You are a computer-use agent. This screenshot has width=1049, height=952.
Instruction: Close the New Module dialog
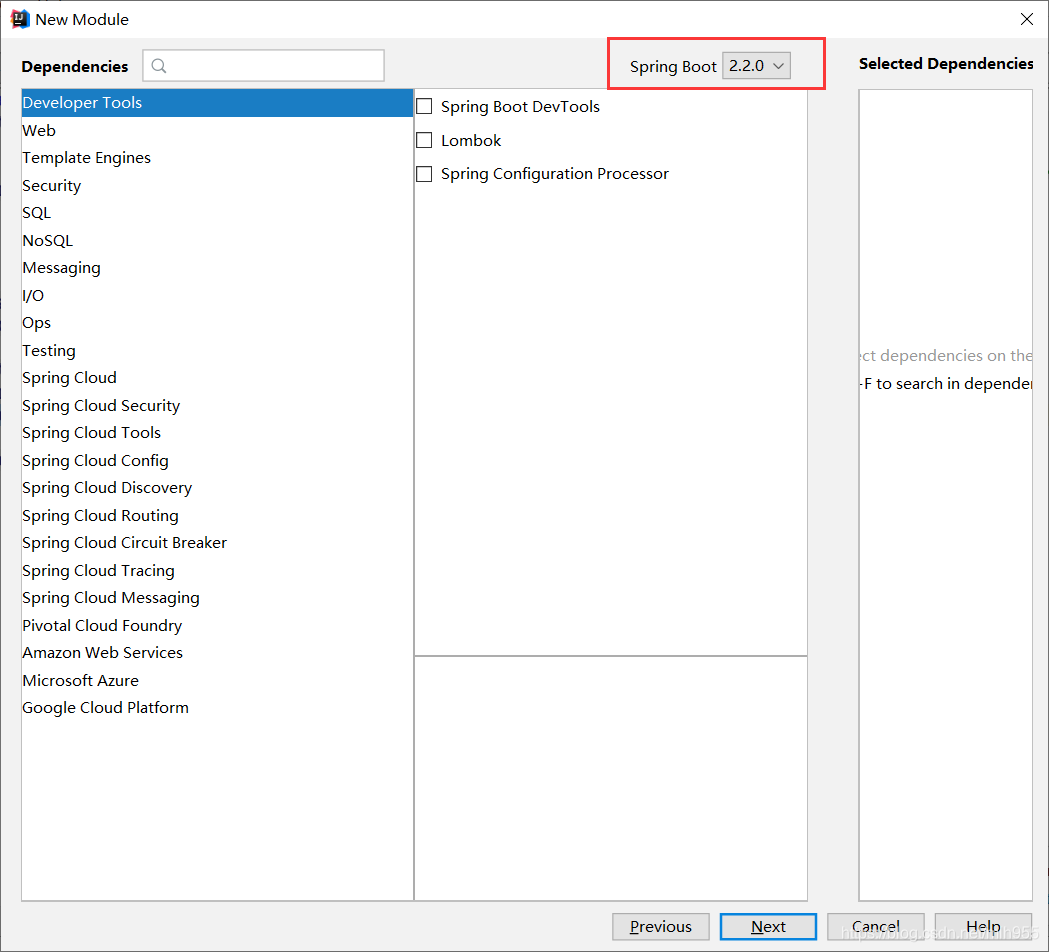[x=1026, y=19]
